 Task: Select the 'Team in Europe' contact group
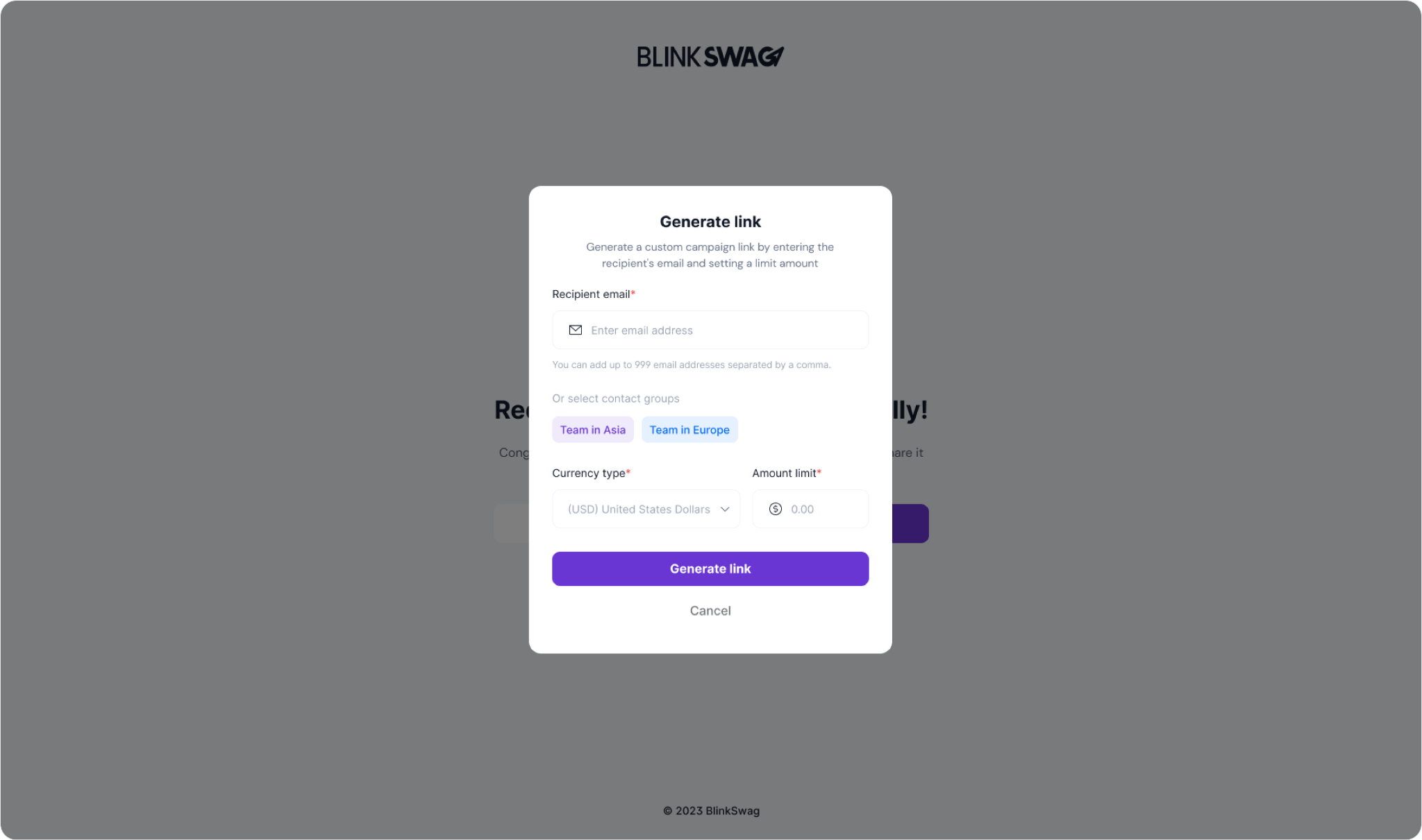coord(689,430)
